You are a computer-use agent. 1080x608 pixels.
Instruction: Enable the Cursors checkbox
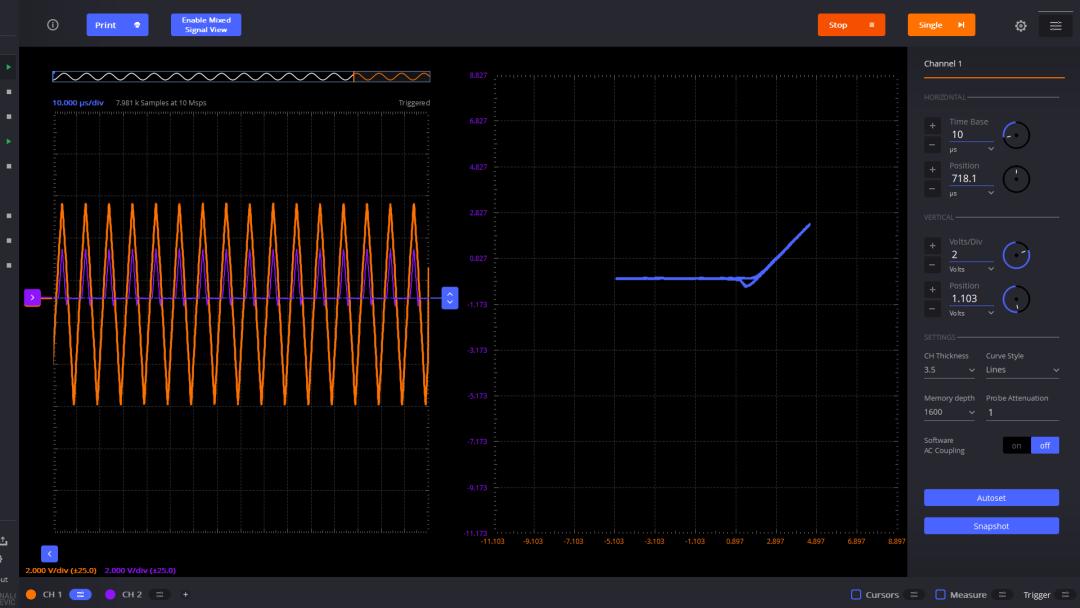[x=856, y=595]
